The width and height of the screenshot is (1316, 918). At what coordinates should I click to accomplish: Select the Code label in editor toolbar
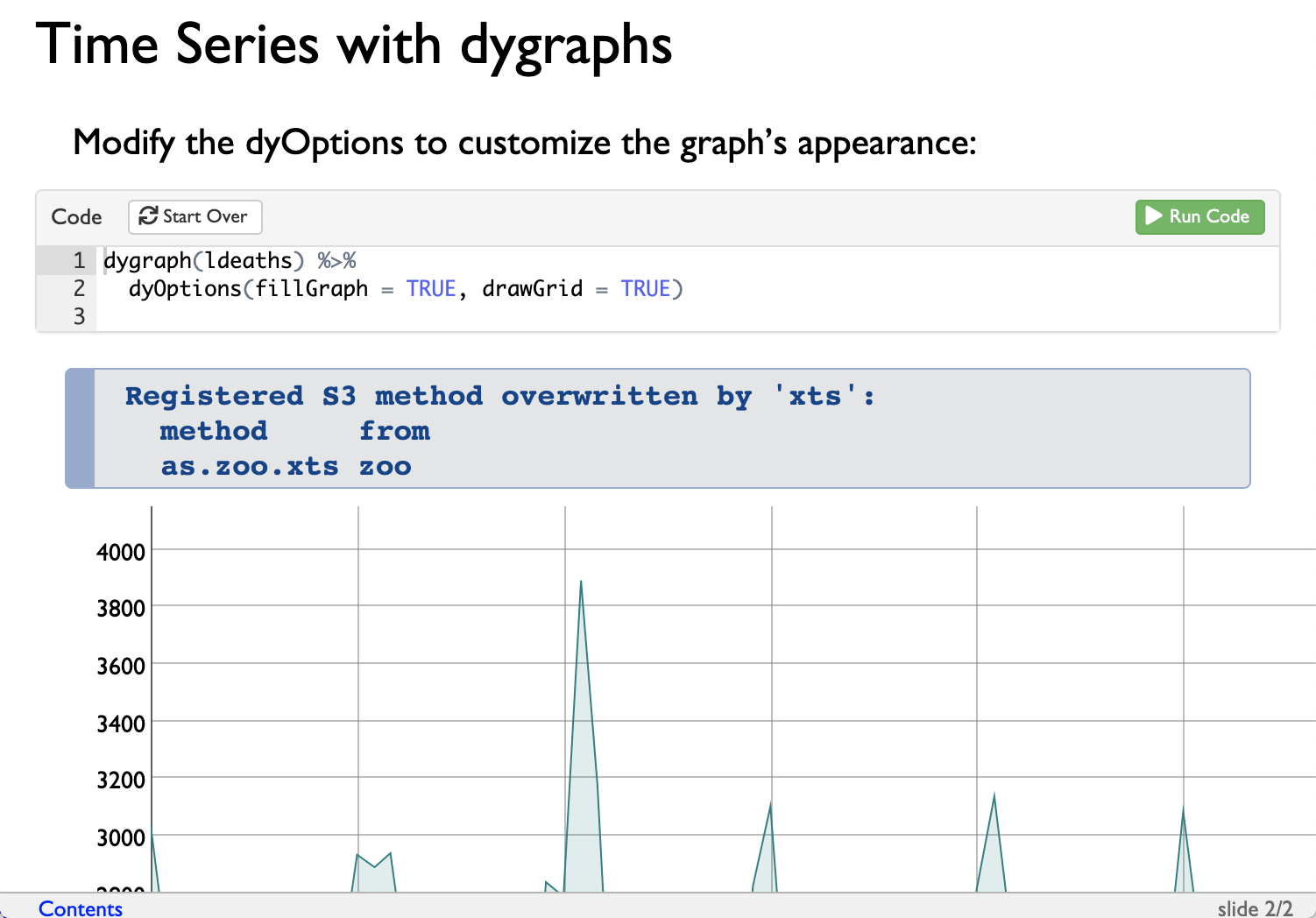tap(75, 216)
